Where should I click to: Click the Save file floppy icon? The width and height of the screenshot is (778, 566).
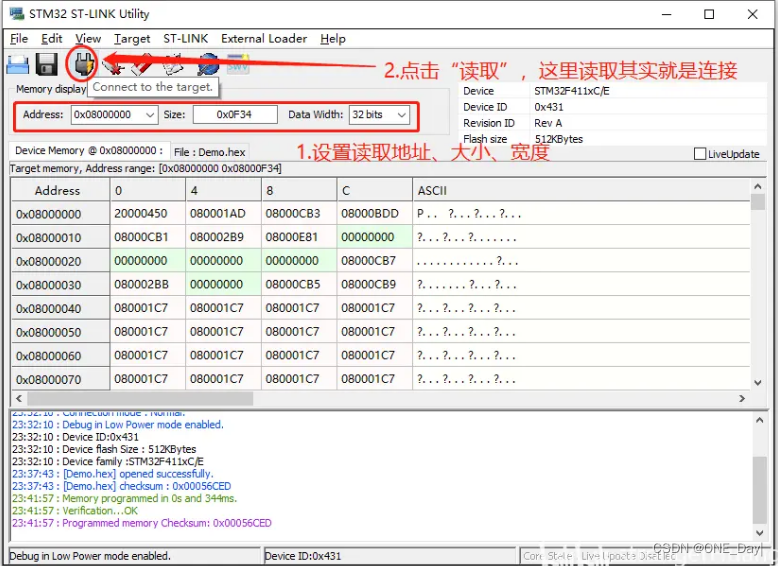(47, 64)
